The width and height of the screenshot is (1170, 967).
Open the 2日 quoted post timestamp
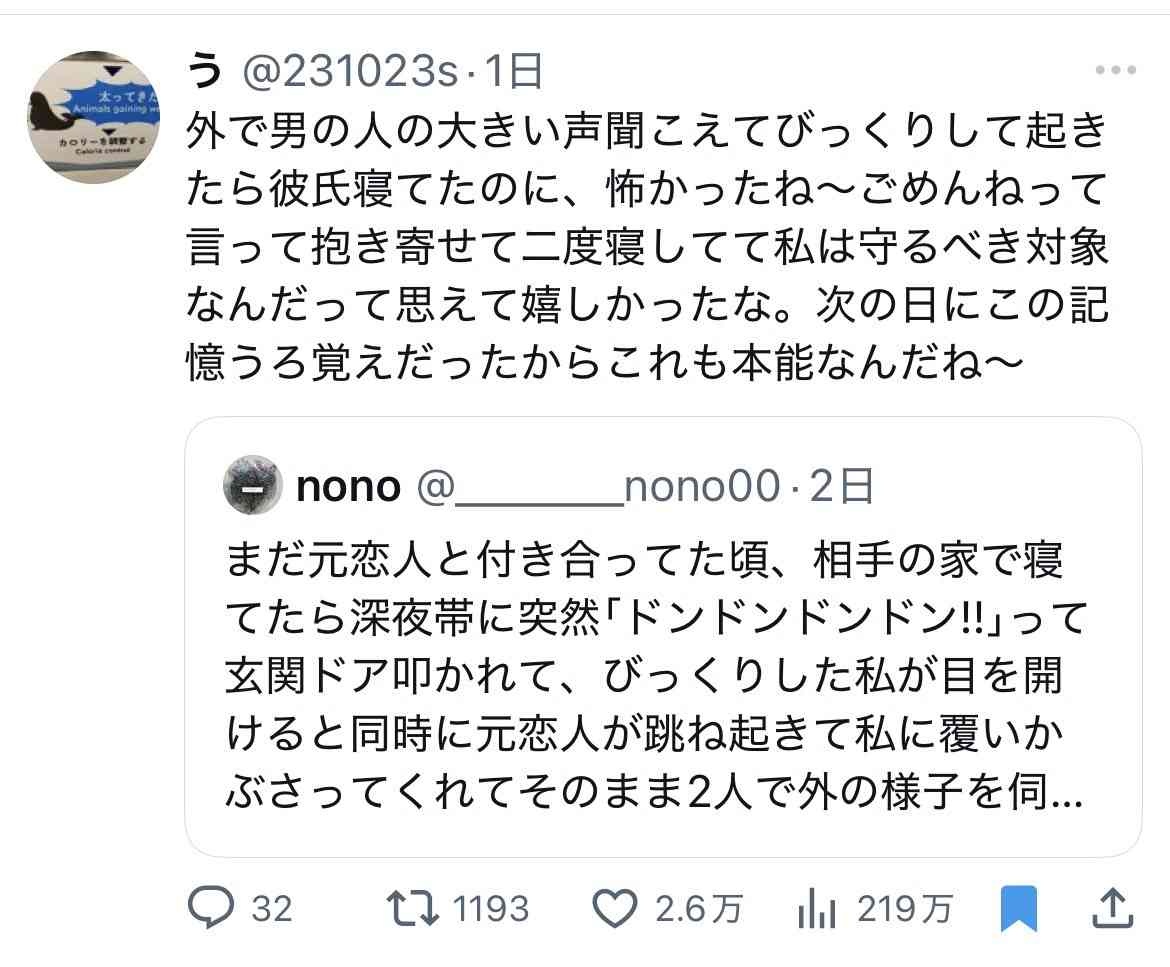pyautogui.click(x=842, y=486)
